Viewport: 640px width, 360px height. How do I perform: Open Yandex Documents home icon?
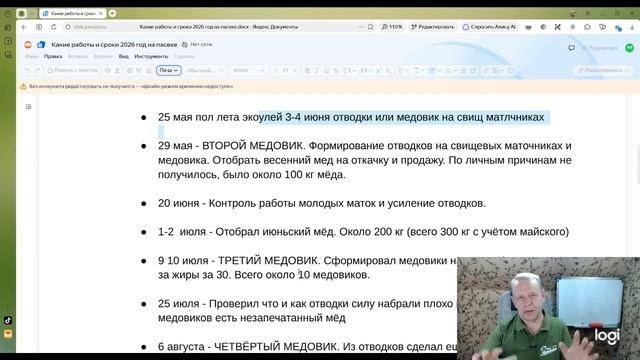click(41, 44)
